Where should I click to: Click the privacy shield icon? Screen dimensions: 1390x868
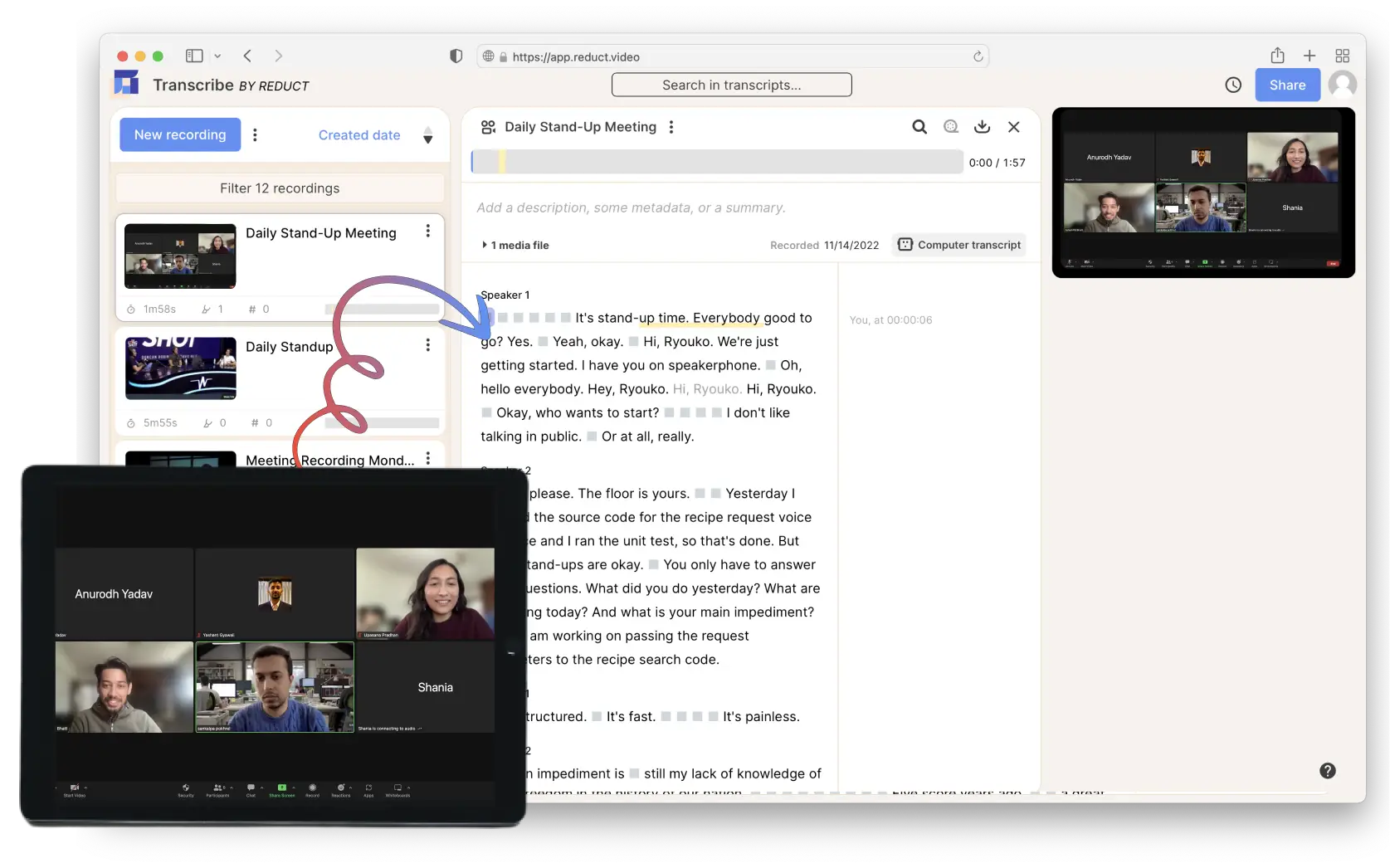click(456, 56)
